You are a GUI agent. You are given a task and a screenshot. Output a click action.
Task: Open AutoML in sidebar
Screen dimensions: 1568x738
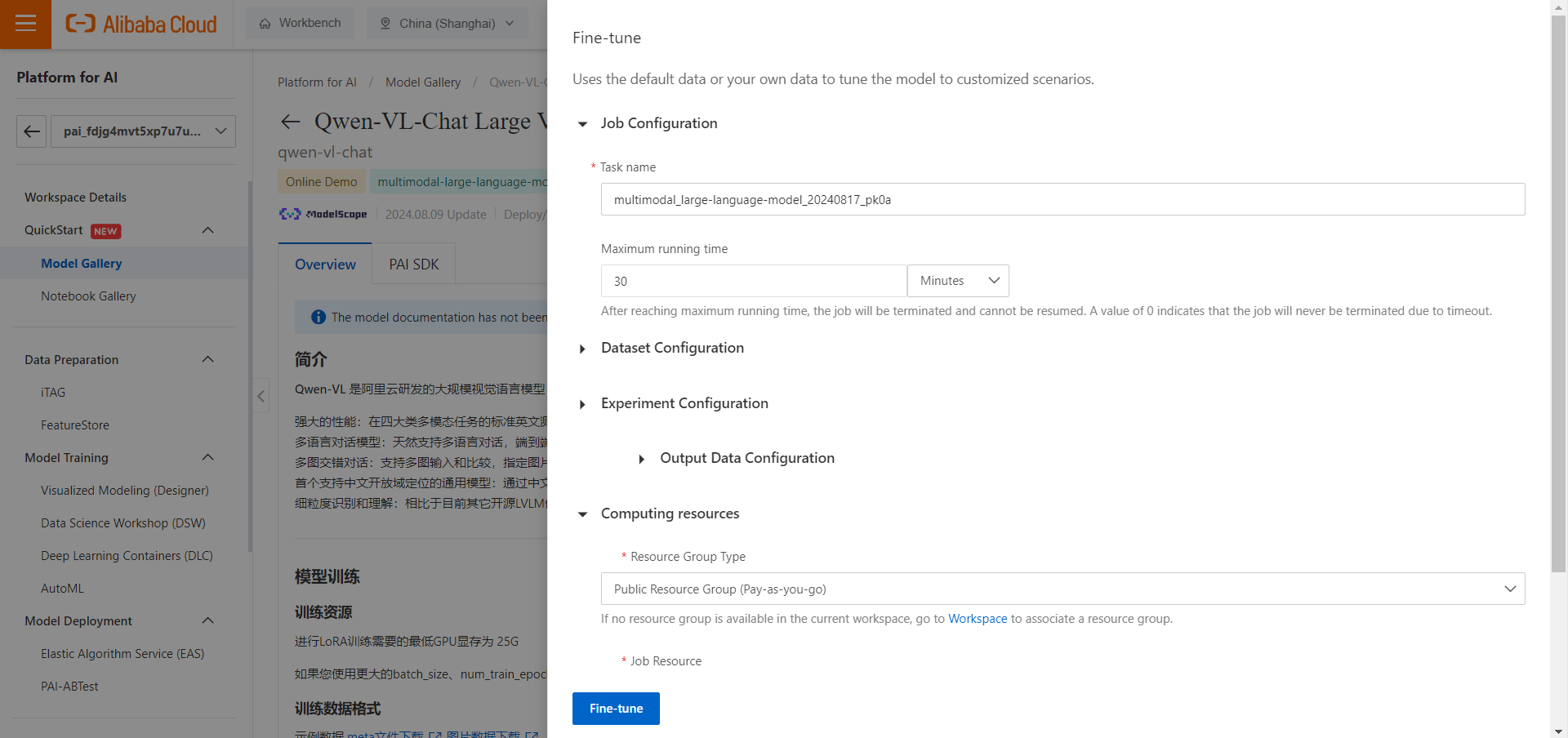tap(62, 589)
